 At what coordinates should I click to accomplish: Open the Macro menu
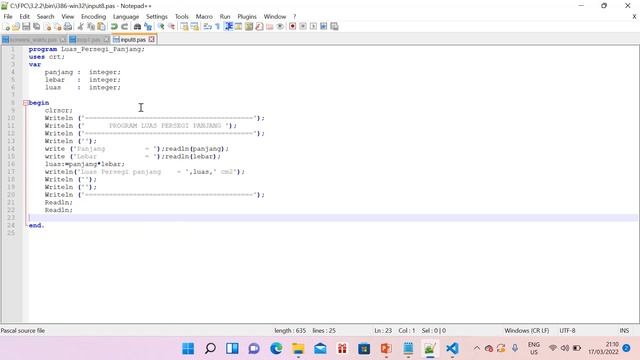[x=204, y=17]
